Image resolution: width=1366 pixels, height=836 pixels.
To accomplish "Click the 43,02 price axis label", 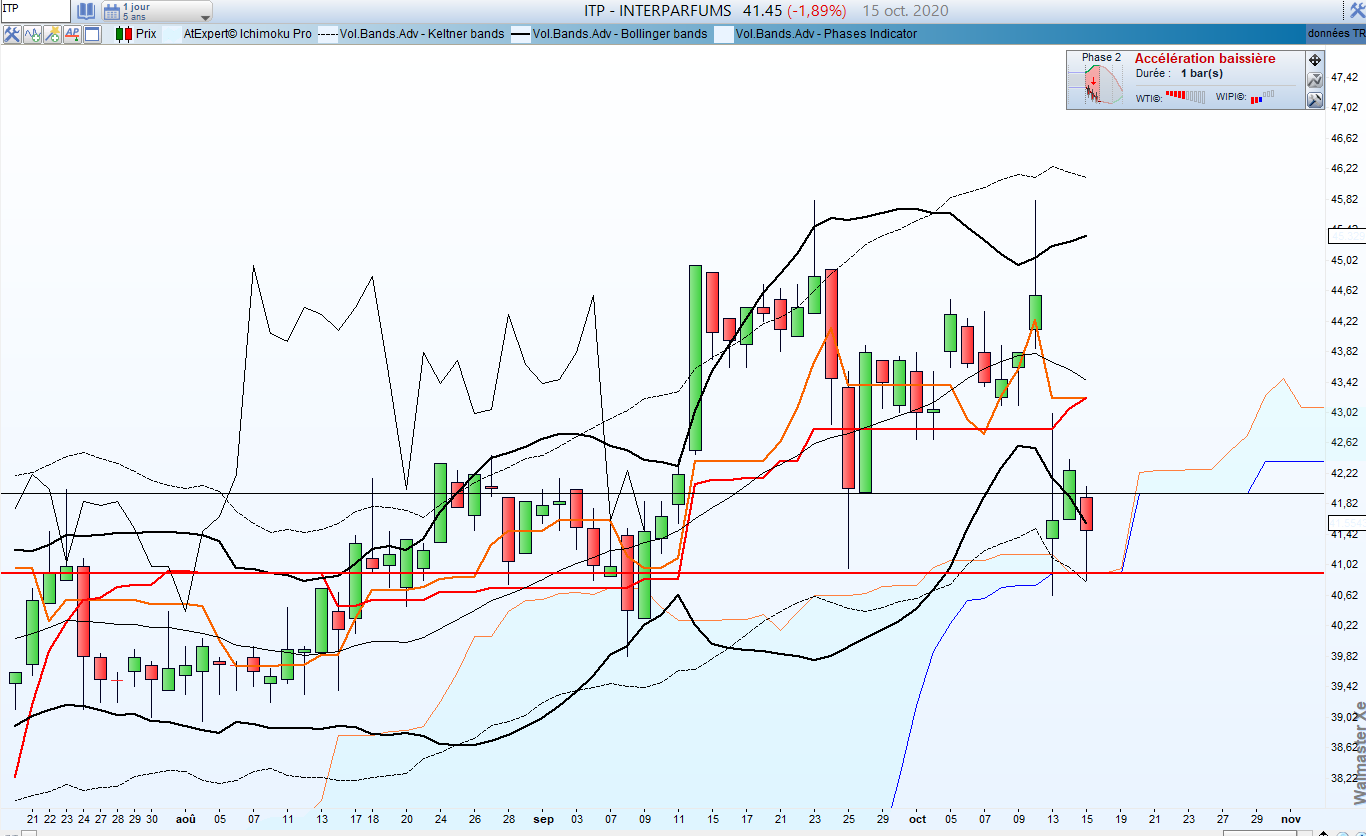I will coord(1344,412).
